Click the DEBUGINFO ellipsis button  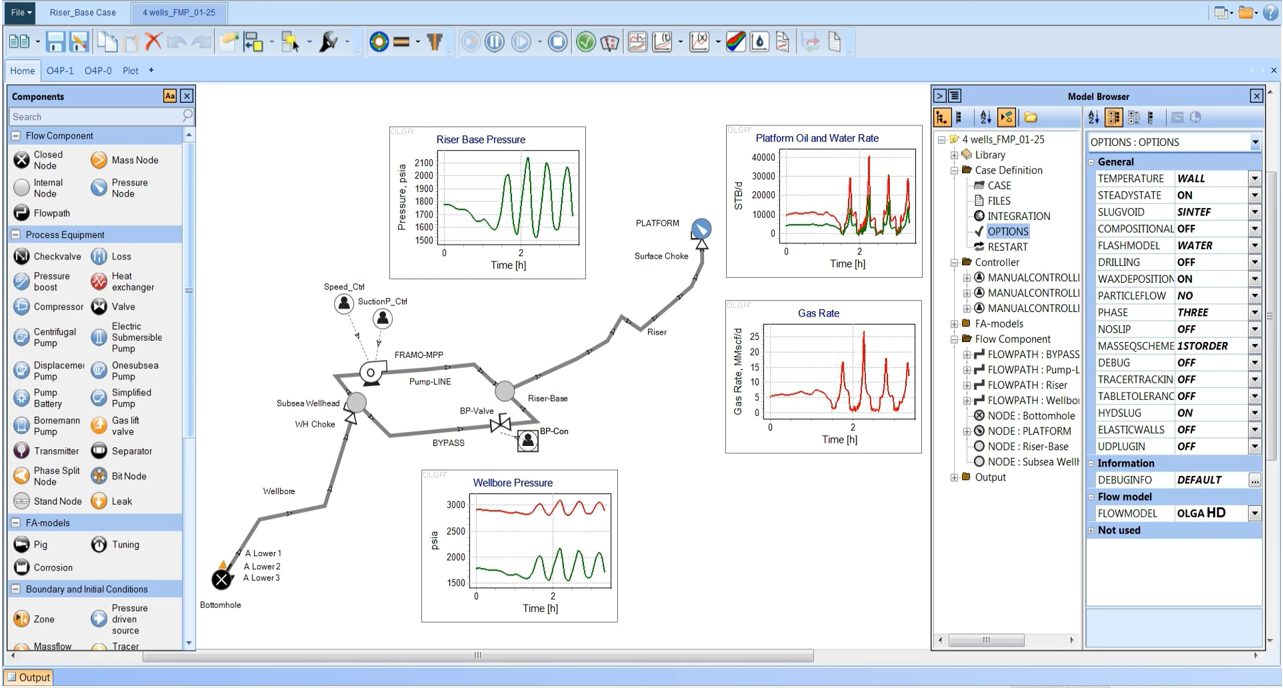tap(1254, 480)
